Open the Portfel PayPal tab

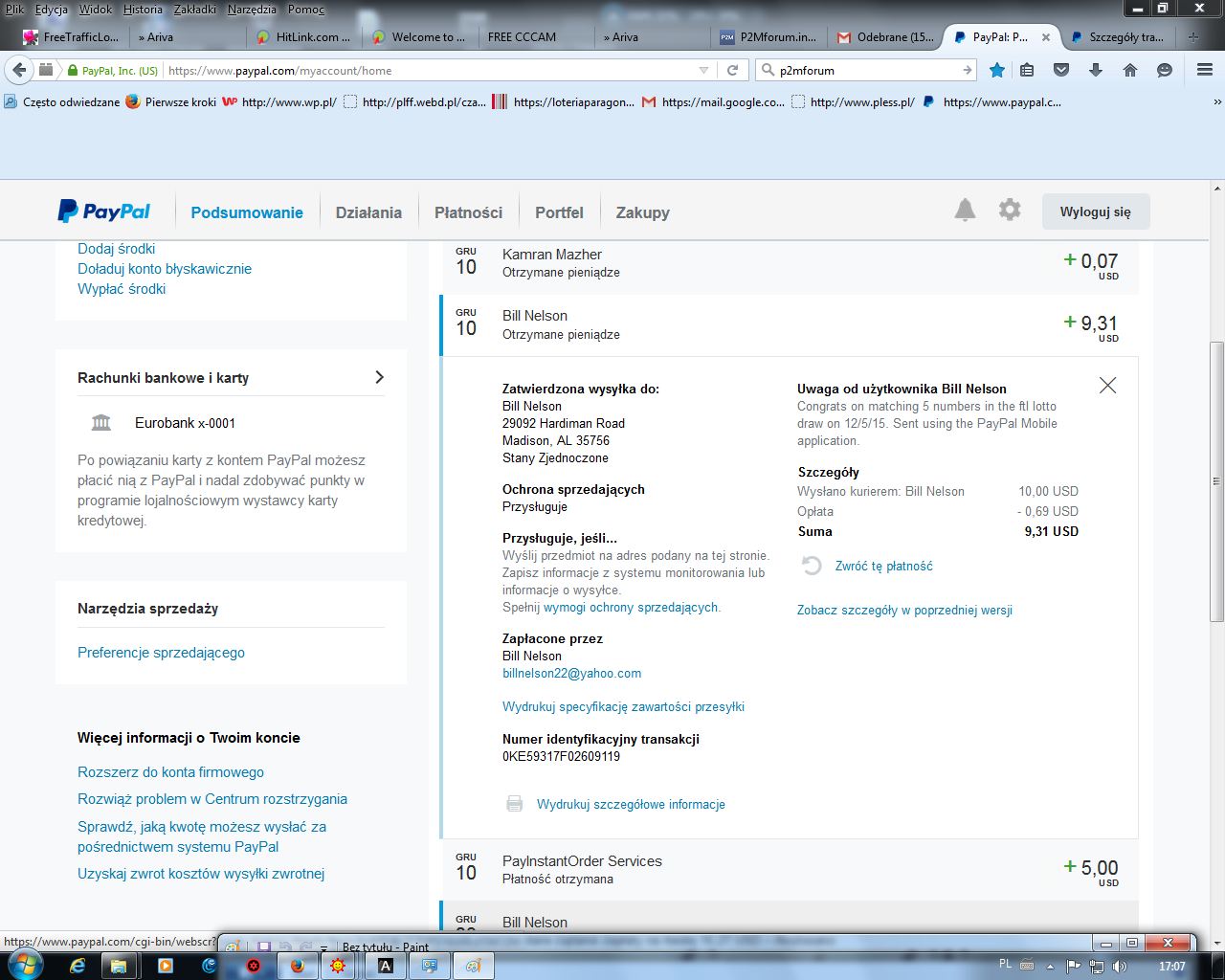tap(559, 212)
